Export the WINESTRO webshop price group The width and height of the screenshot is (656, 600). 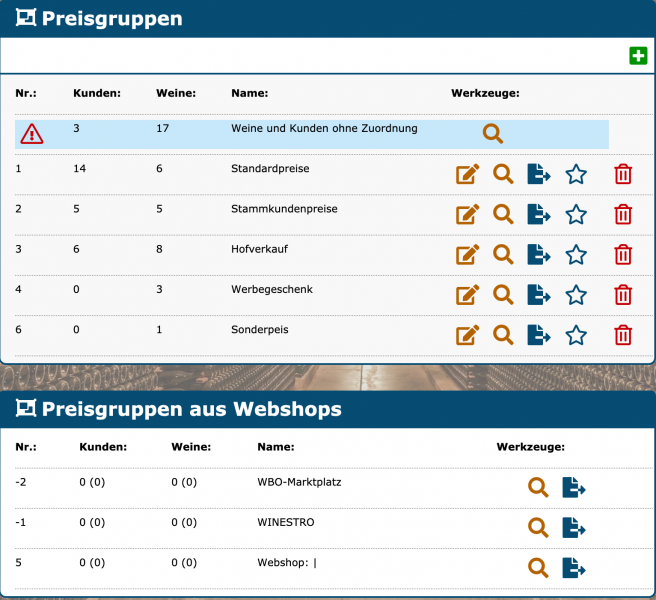point(574,528)
